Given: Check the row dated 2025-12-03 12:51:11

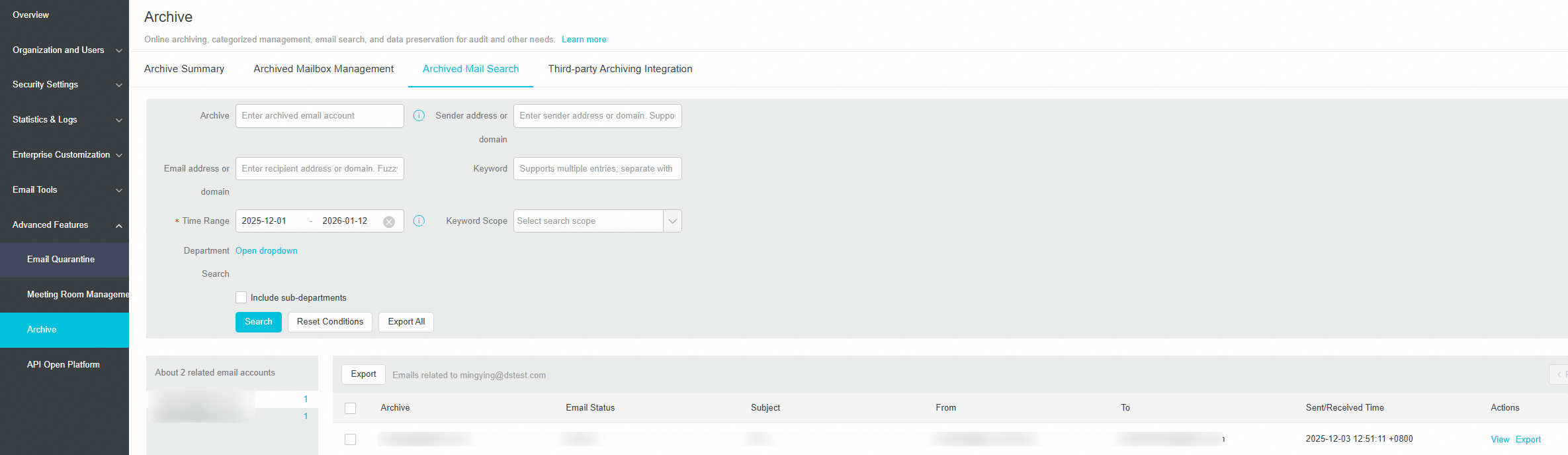Looking at the screenshot, I should point(350,439).
